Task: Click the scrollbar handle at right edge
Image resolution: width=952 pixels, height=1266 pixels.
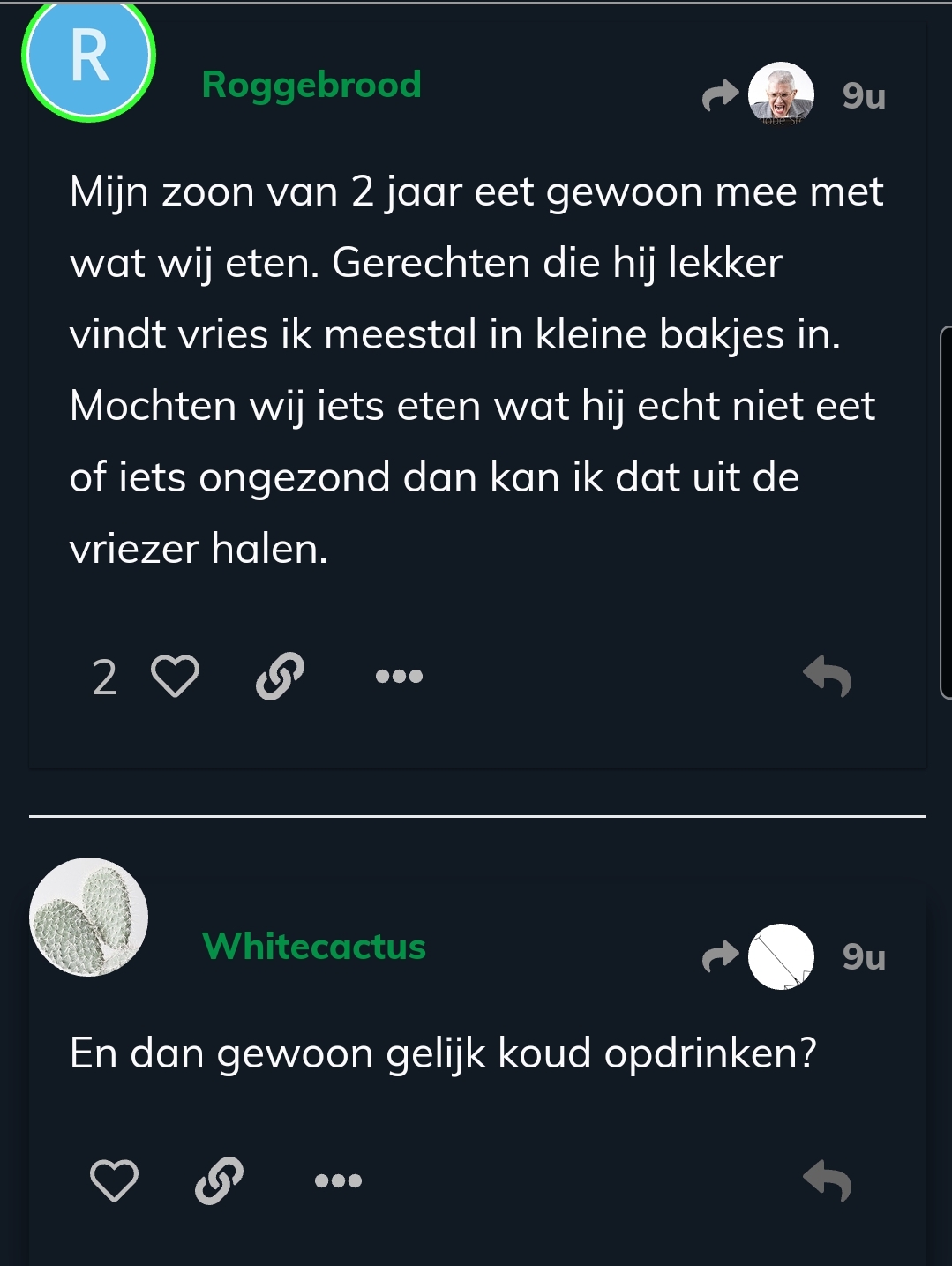Action: [x=946, y=512]
